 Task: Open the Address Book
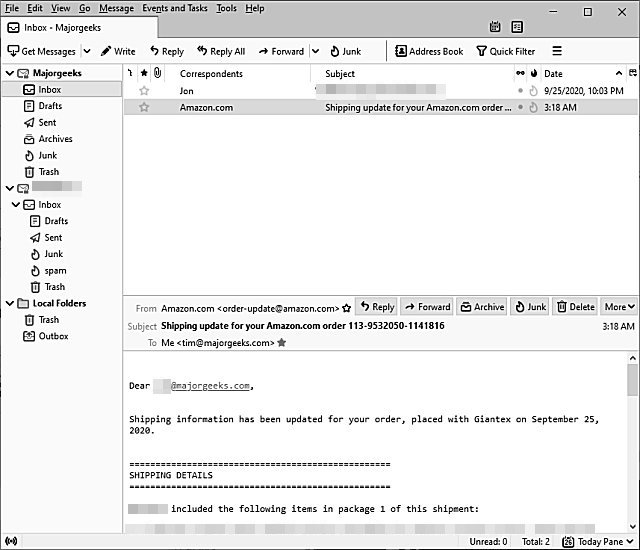[x=429, y=51]
